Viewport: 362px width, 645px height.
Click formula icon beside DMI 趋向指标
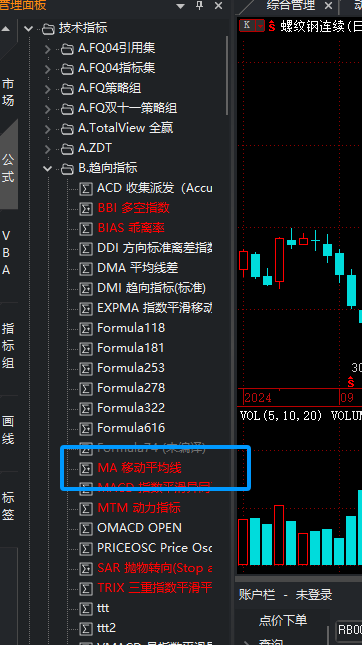pos(86,289)
